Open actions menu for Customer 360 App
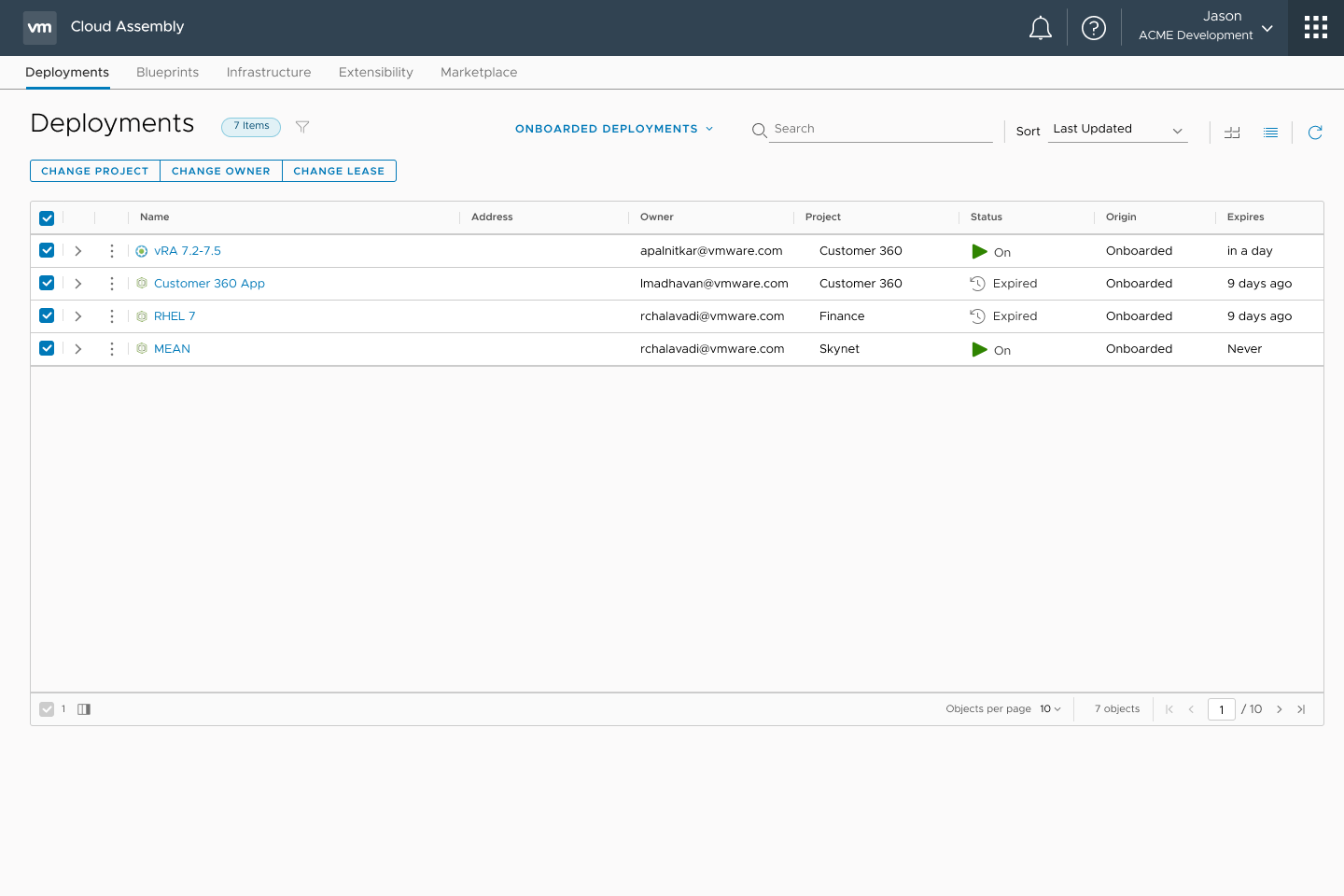Image resolution: width=1344 pixels, height=896 pixels. click(x=112, y=284)
